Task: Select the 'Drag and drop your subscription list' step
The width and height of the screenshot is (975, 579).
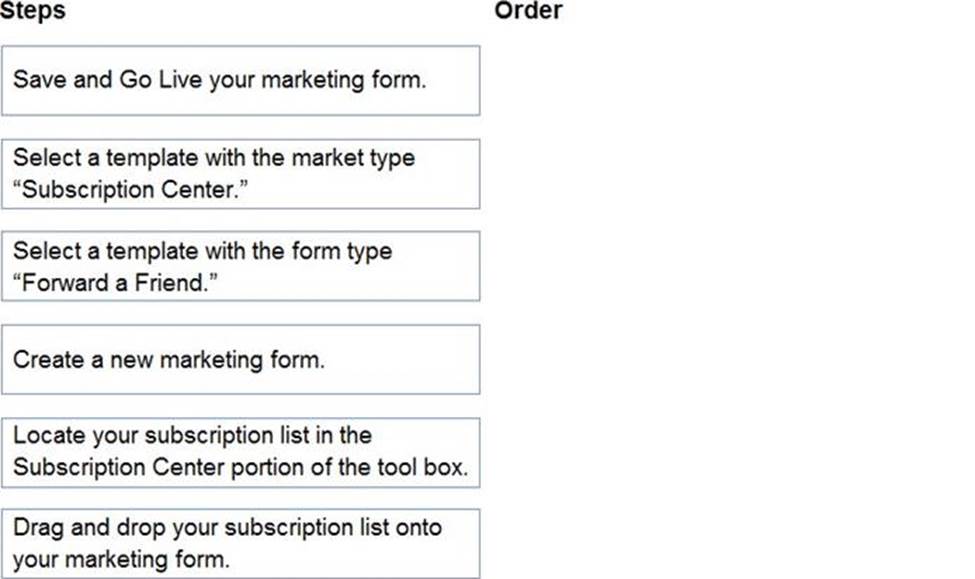Action: coord(240,543)
